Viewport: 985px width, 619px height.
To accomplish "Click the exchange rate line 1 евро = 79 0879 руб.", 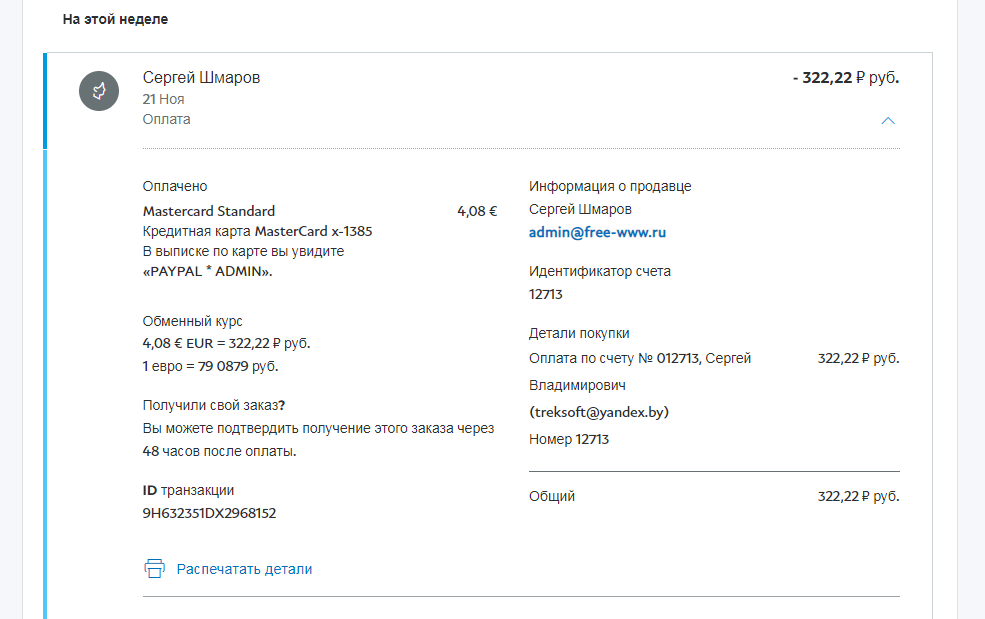I will click(210, 366).
